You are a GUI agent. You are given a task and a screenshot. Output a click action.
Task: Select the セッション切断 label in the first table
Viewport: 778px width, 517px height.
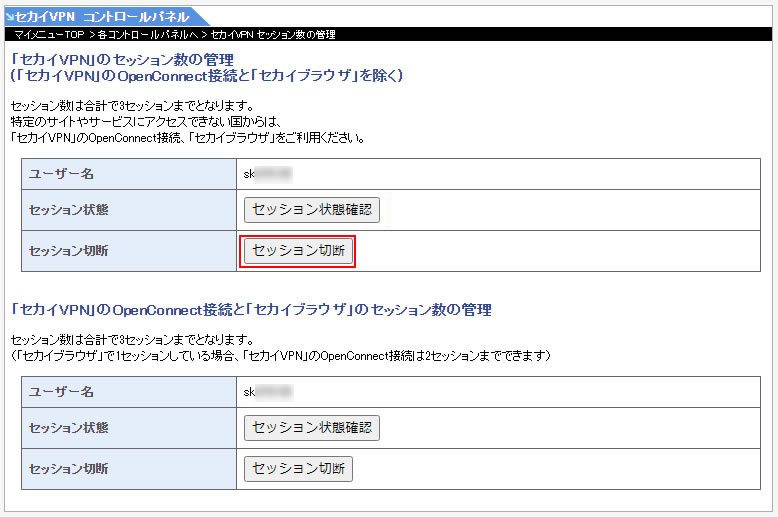tap(69, 251)
